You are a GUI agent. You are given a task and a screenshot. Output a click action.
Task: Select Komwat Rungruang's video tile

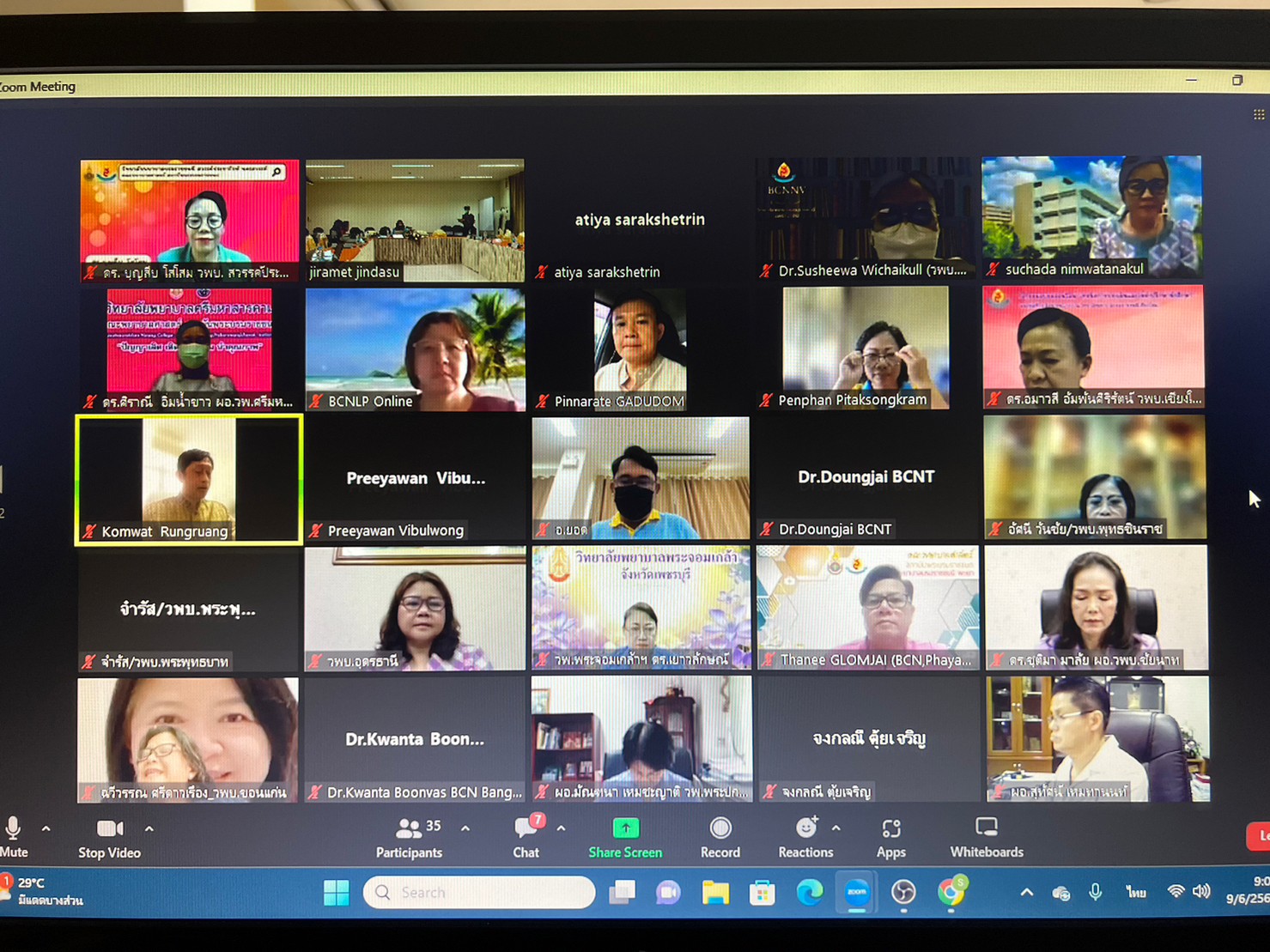[189, 479]
